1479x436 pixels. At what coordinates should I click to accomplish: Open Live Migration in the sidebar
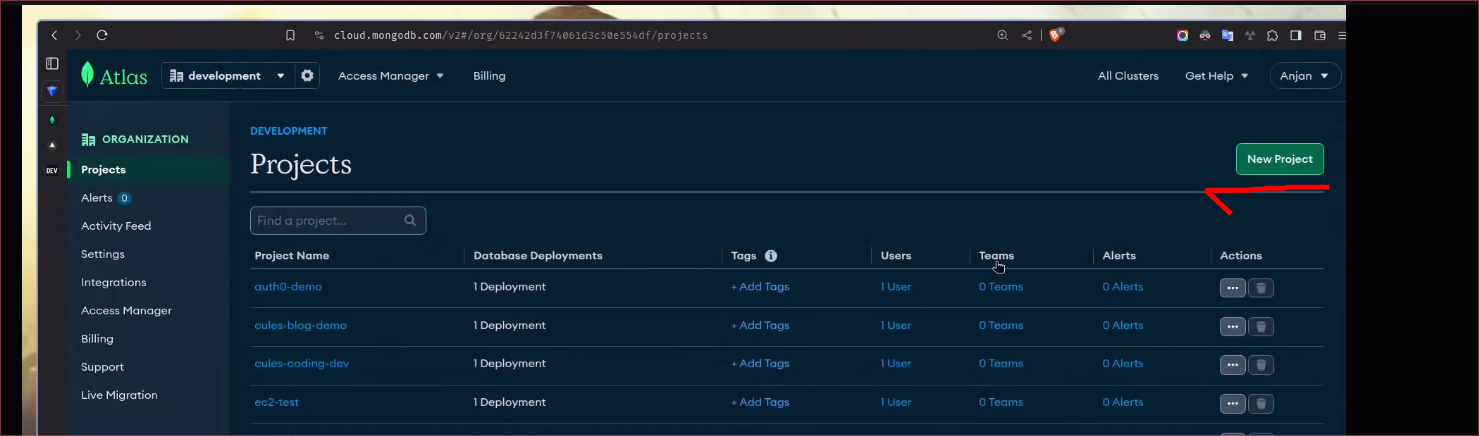pos(119,395)
